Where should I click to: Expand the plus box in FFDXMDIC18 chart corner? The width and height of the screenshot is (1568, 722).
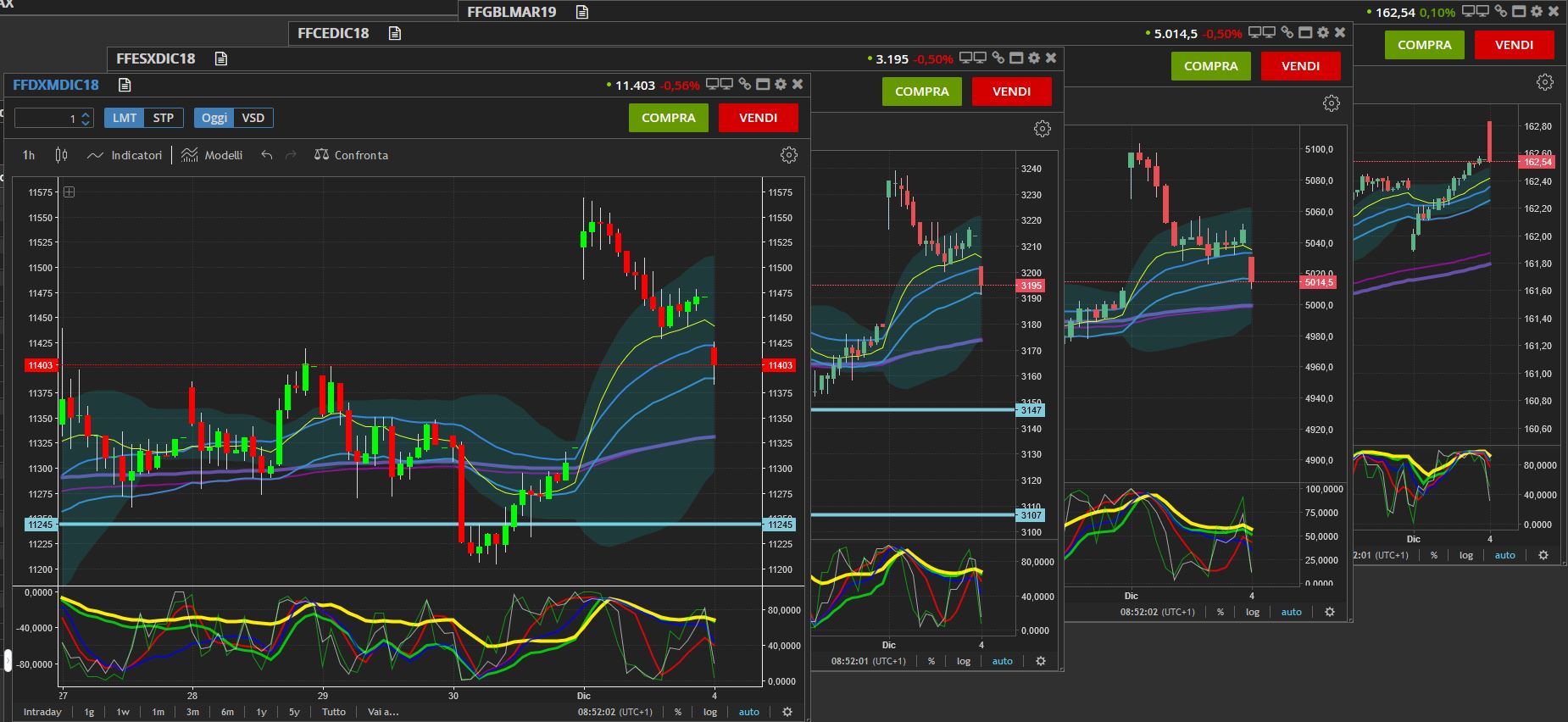(70, 192)
